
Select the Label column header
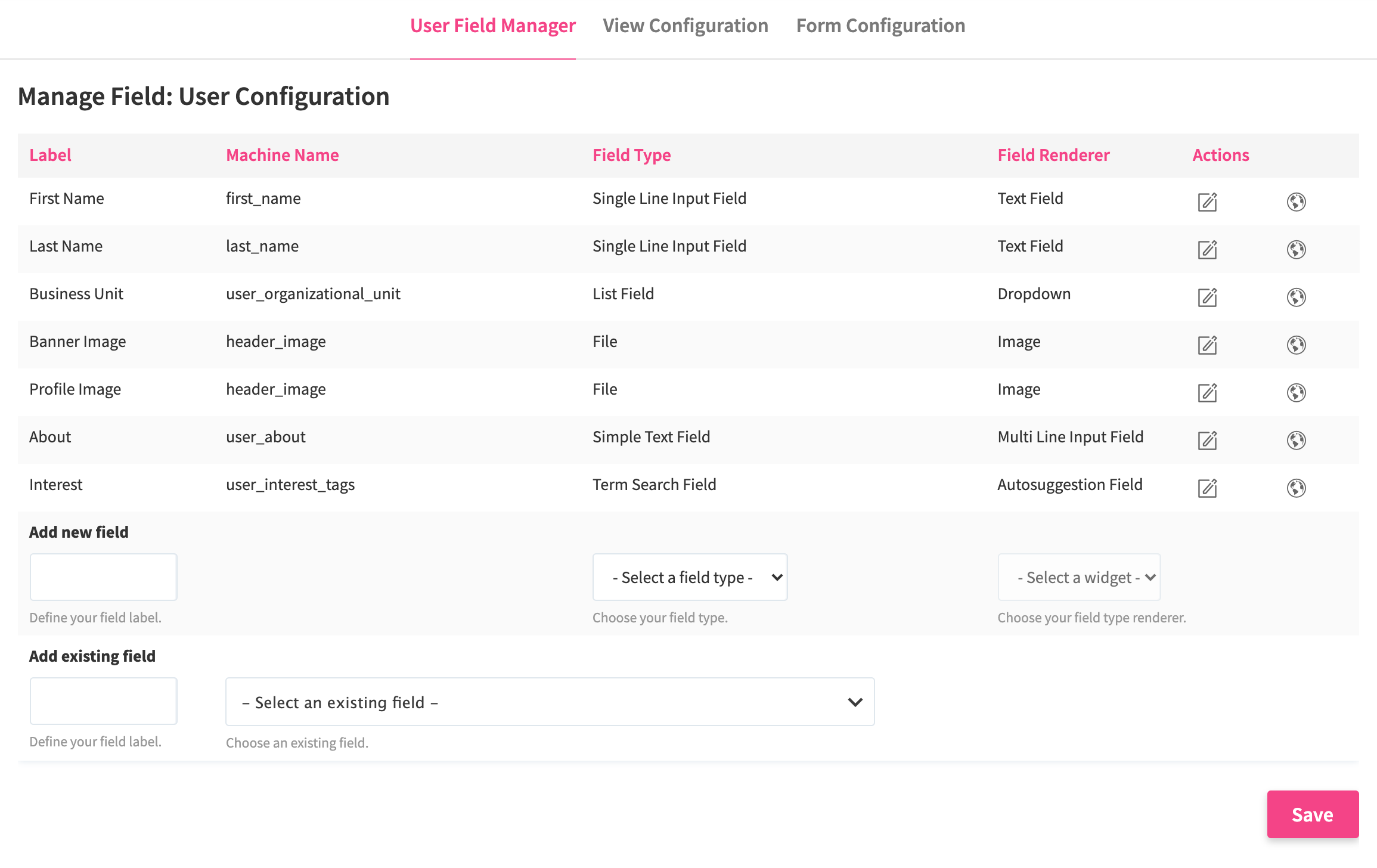(50, 155)
